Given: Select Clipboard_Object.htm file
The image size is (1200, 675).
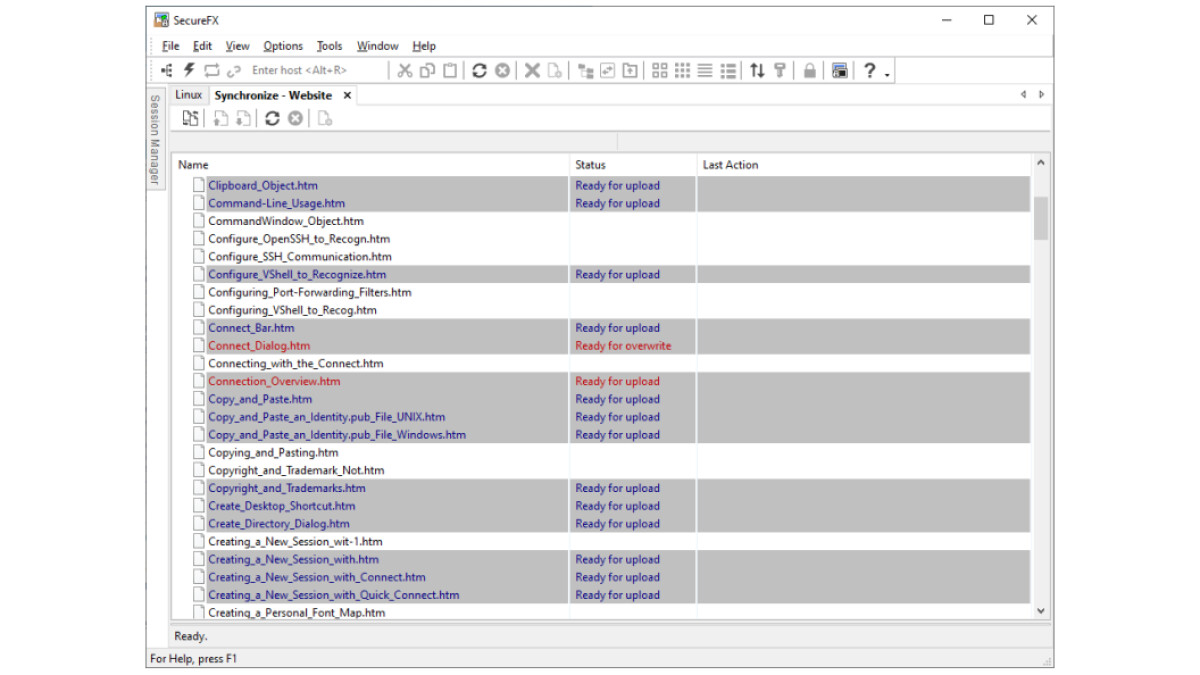Looking at the screenshot, I should click(x=263, y=185).
